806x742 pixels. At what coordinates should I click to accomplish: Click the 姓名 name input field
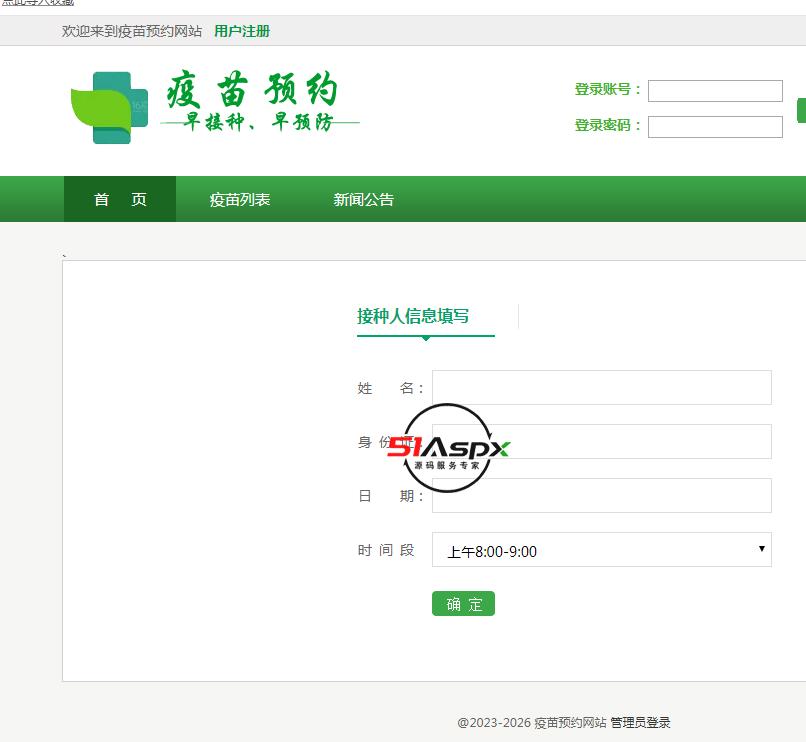point(601,387)
